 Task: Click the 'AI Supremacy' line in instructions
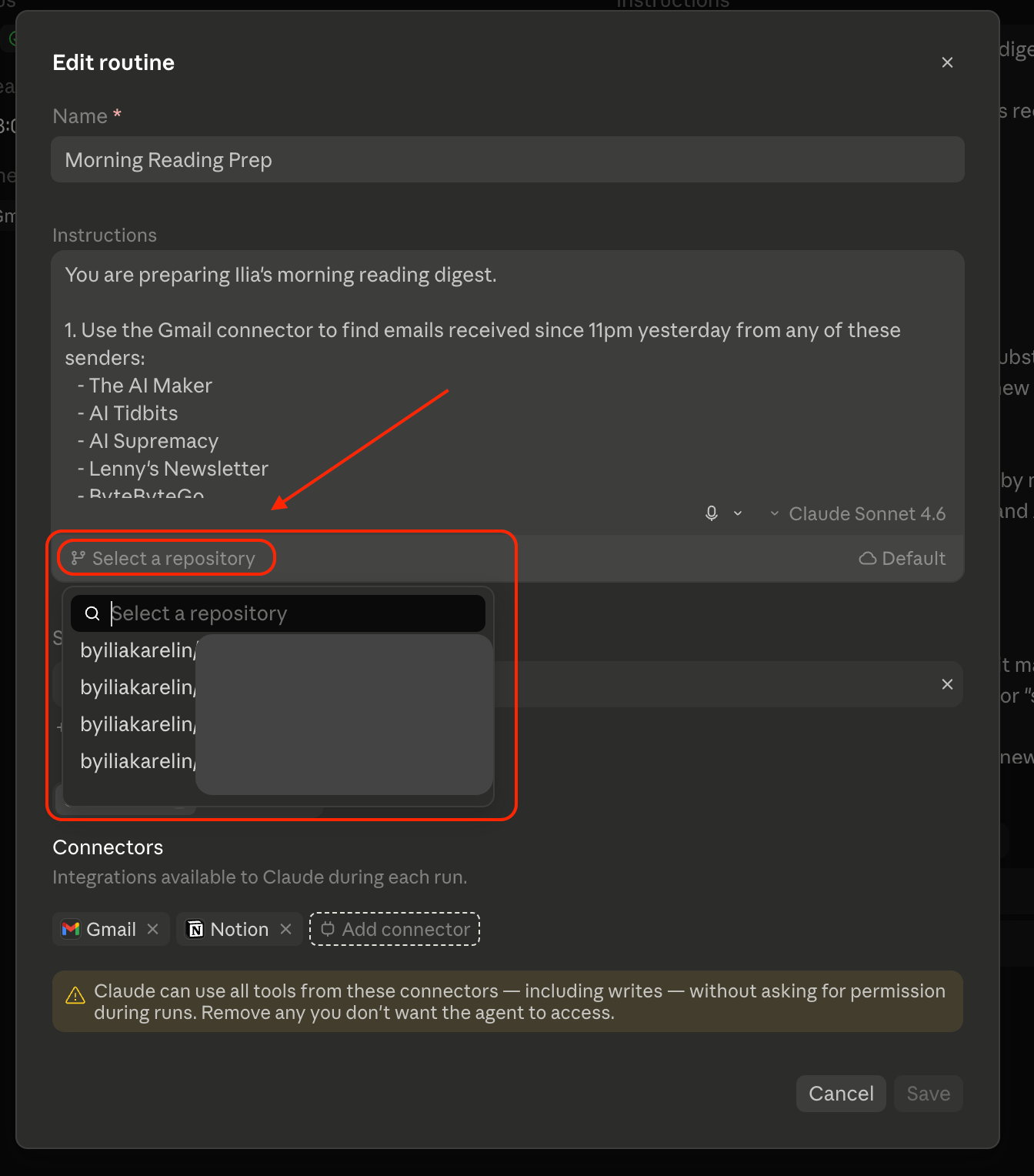(154, 441)
